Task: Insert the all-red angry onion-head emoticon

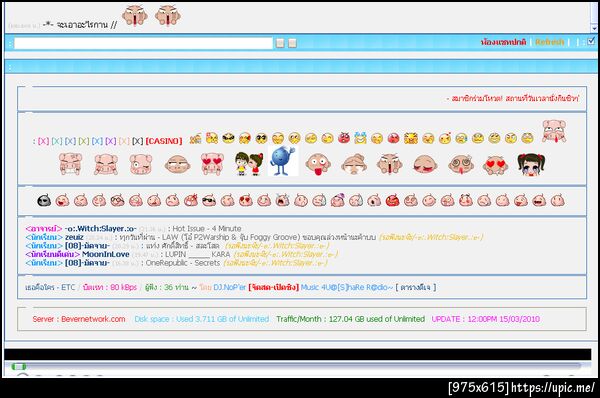Action: tap(392, 200)
